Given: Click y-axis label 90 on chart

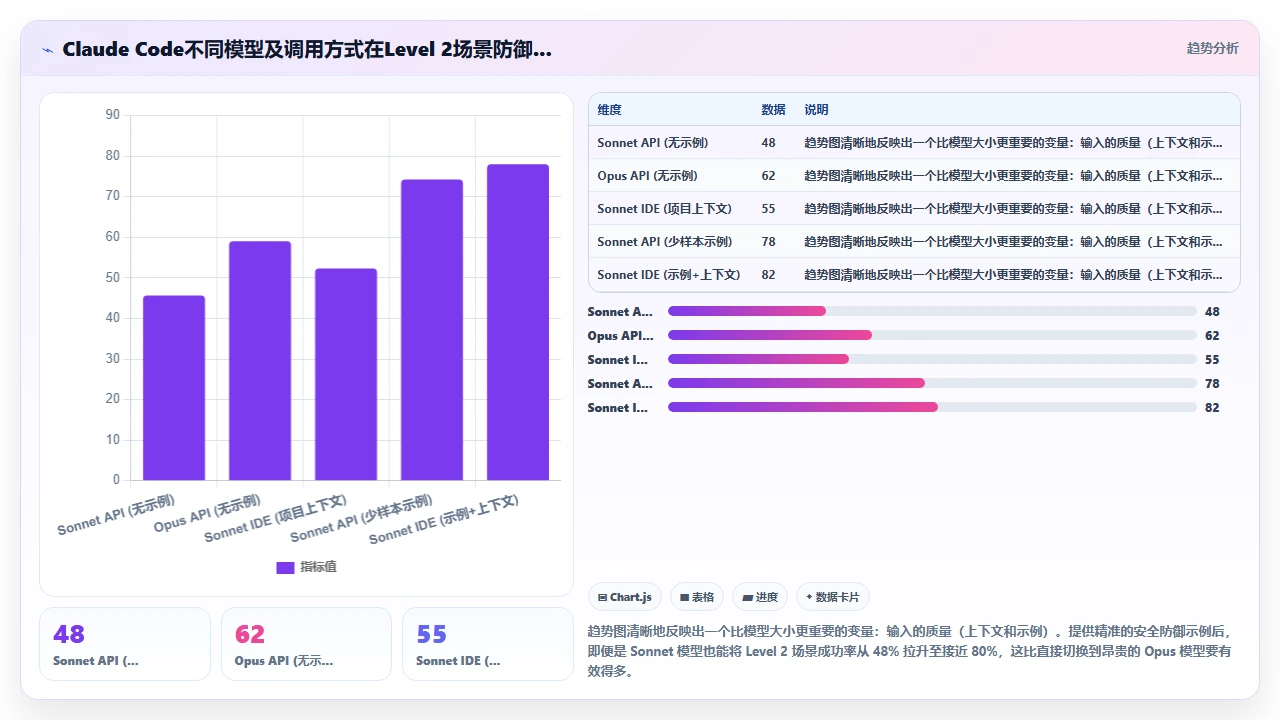Looking at the screenshot, I should click(112, 115).
